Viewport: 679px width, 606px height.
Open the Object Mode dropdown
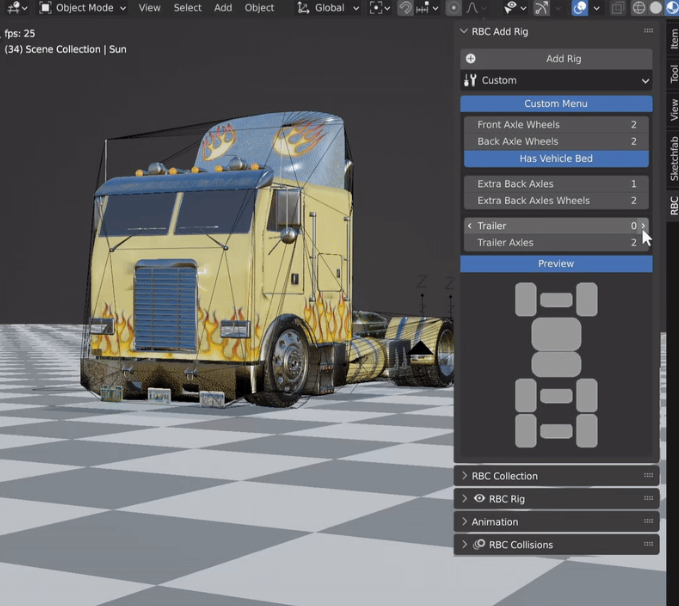click(x=82, y=8)
